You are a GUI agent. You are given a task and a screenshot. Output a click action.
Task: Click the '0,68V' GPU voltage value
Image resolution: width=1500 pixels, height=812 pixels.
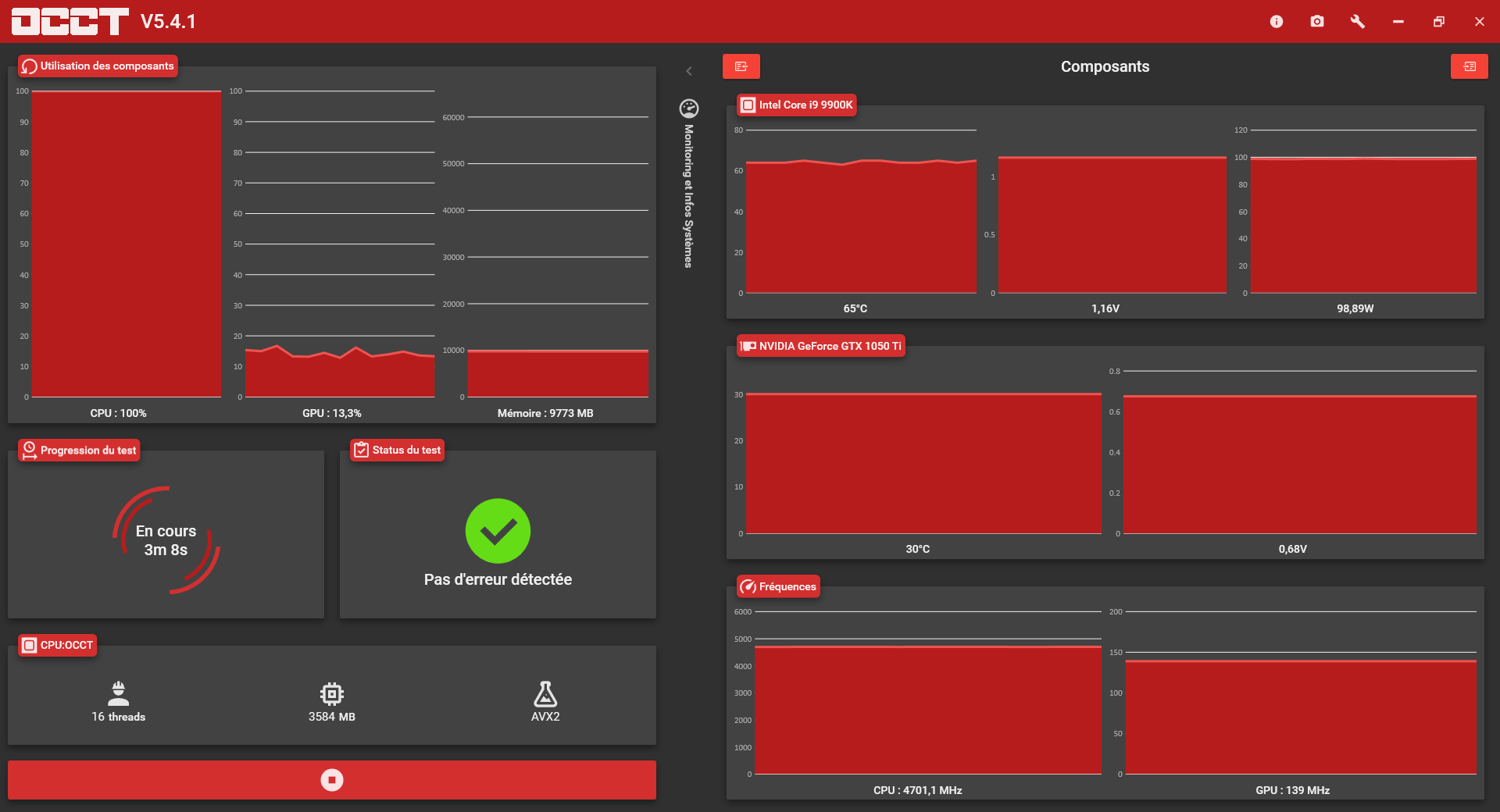tap(1293, 549)
